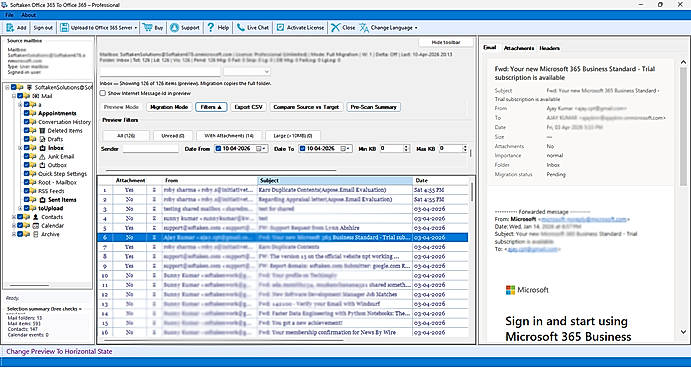Click the Sender input field

pyautogui.click(x=151, y=149)
